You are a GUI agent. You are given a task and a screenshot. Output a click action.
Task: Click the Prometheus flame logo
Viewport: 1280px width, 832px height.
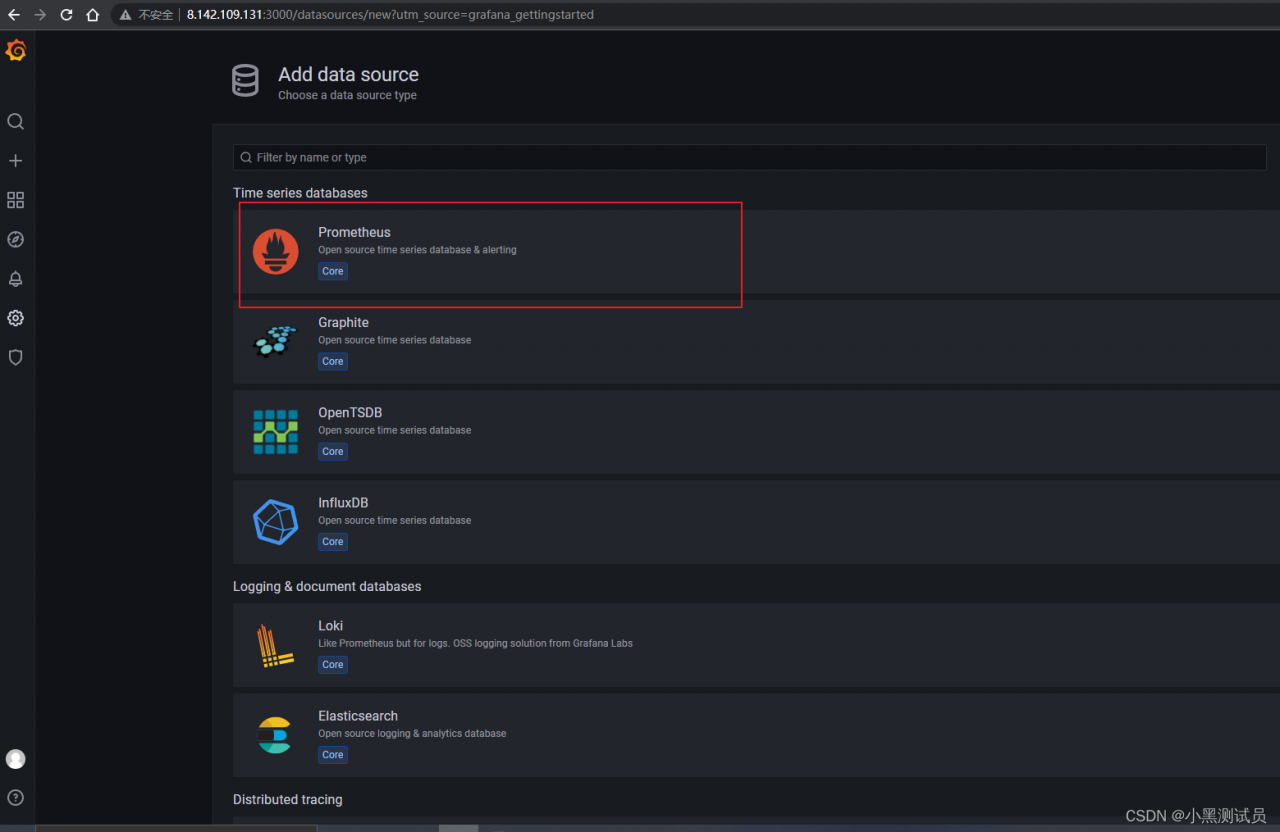tap(275, 251)
